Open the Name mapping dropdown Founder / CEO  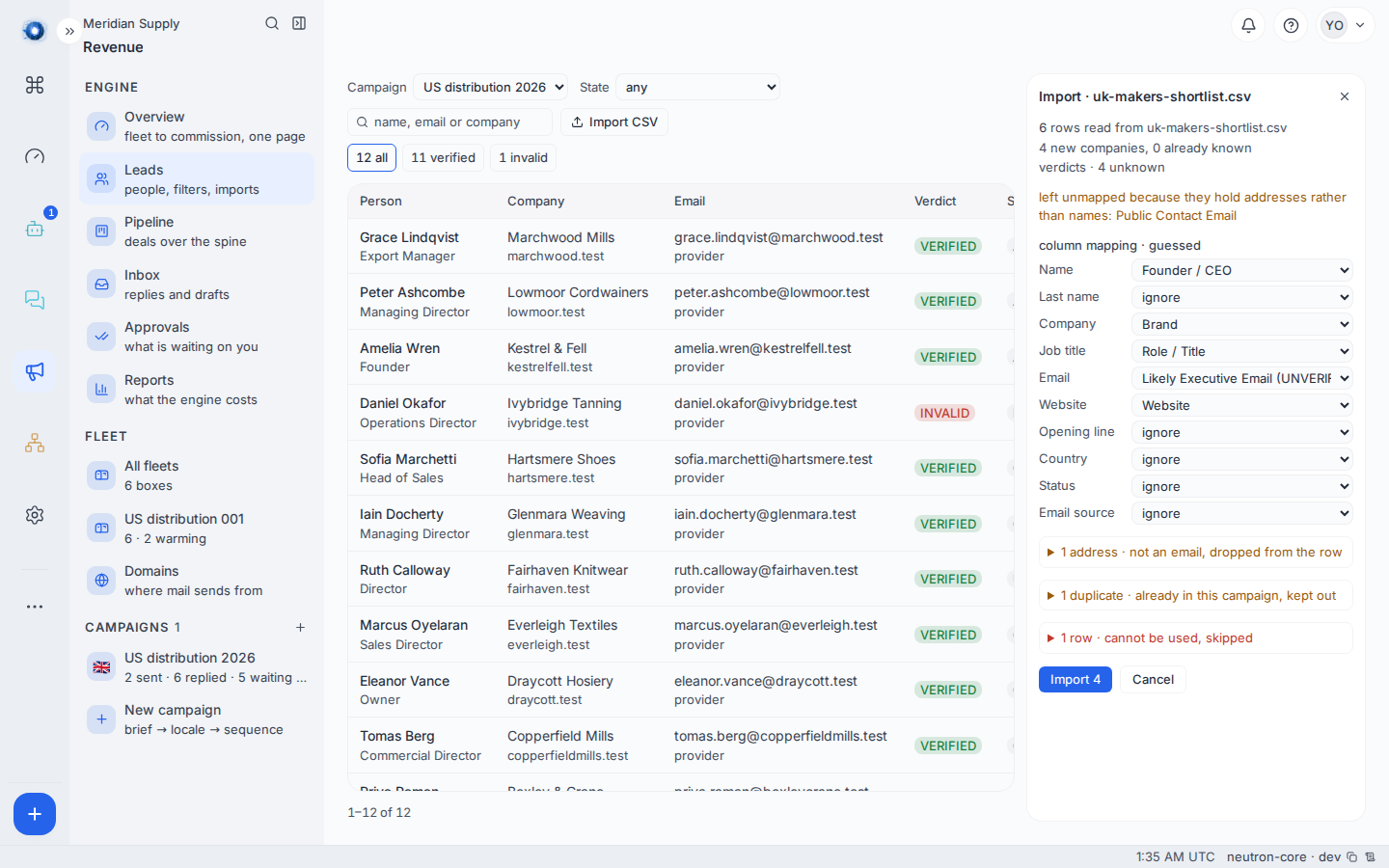(1242, 270)
